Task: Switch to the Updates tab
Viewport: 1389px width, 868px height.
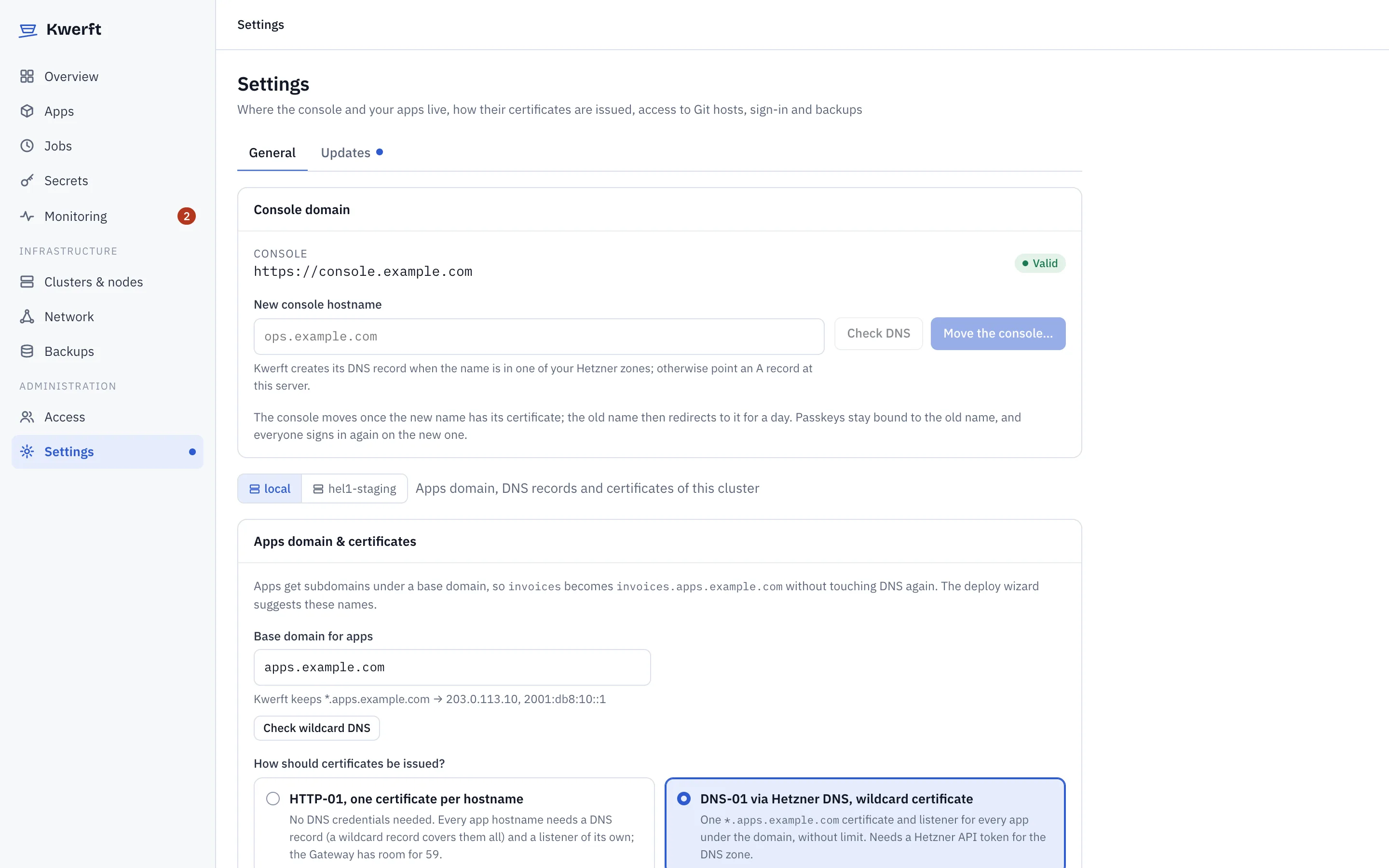Action: pyautogui.click(x=352, y=153)
